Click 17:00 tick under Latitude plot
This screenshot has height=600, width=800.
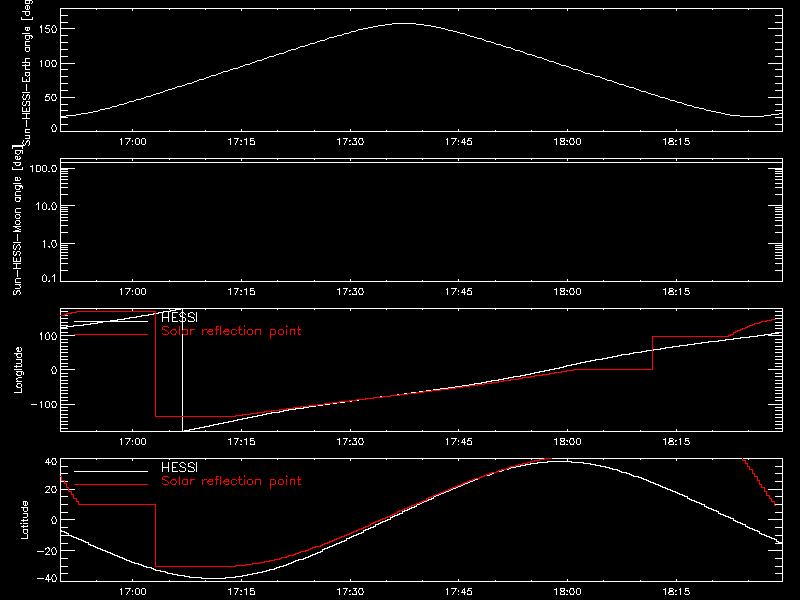click(133, 592)
